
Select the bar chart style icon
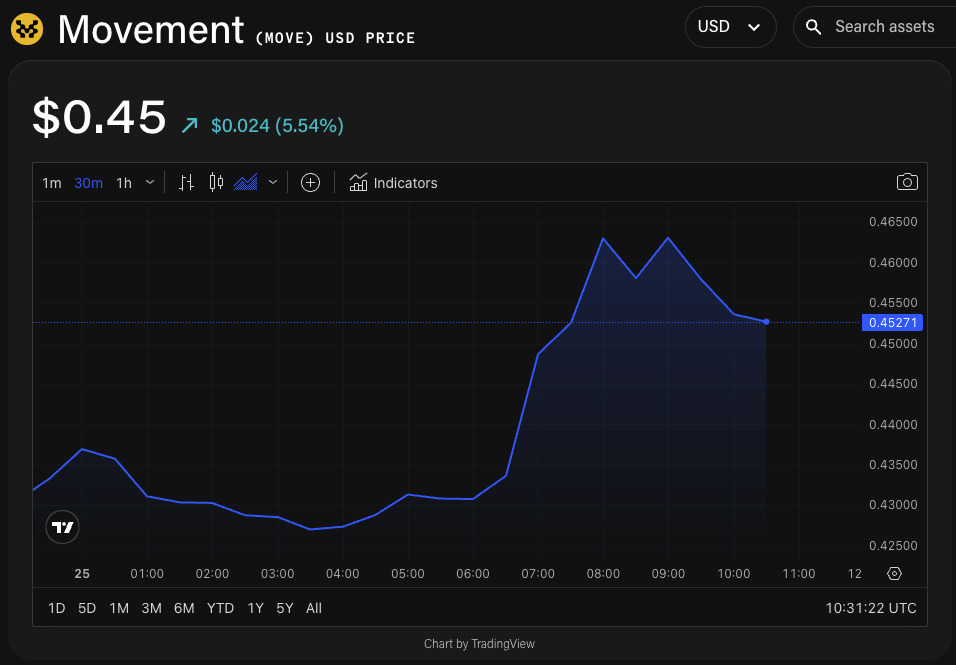point(185,182)
